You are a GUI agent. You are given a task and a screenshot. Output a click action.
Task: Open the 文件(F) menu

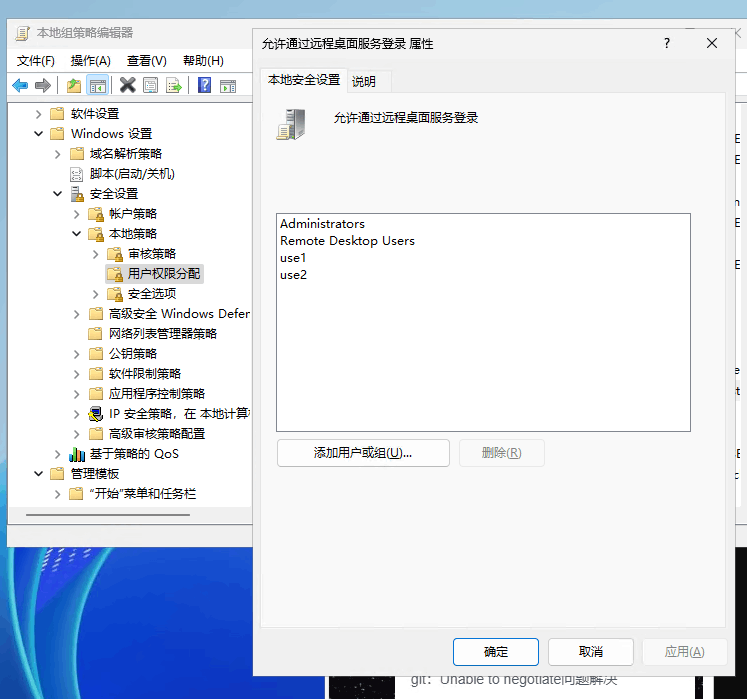36,61
